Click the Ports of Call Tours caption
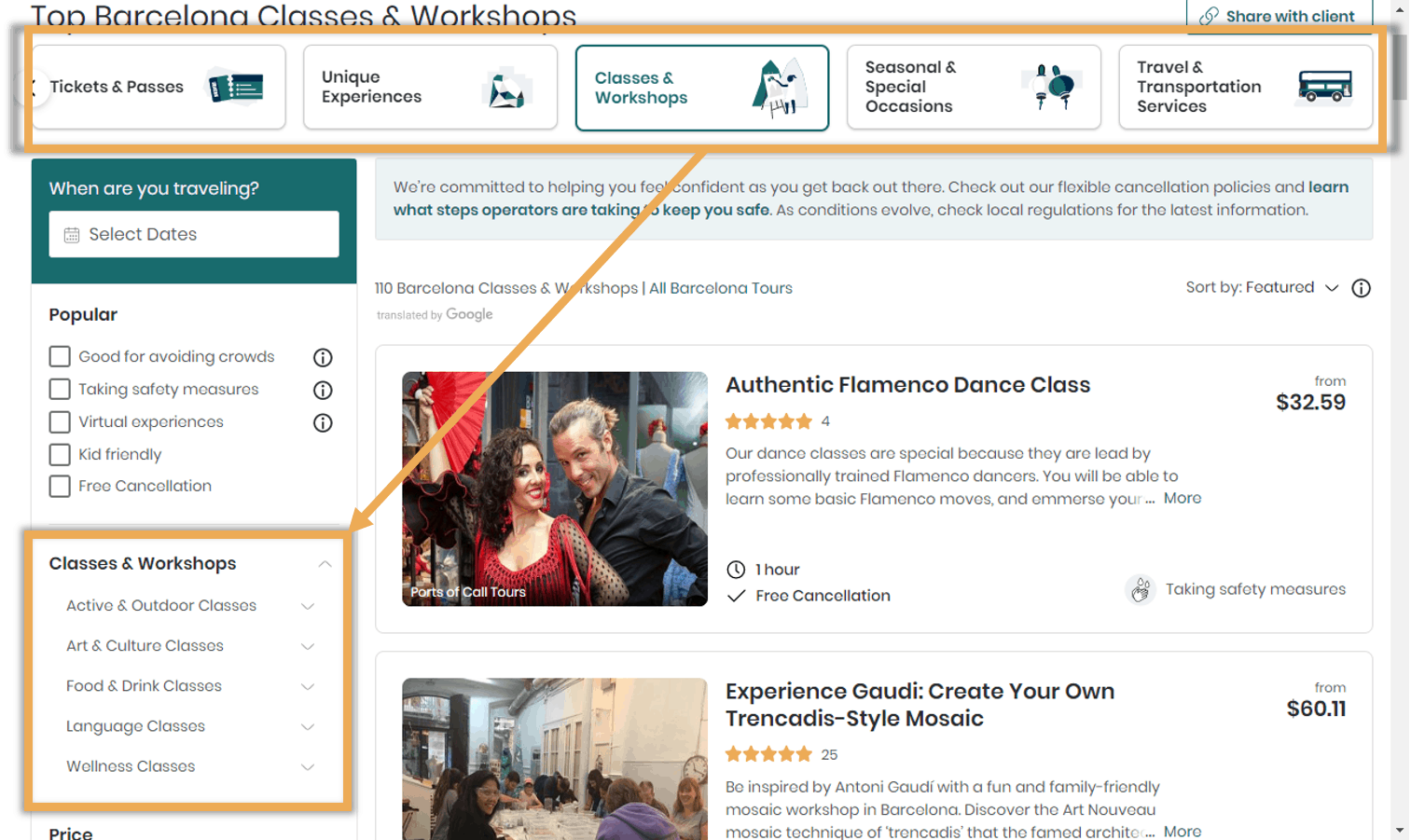This screenshot has height=840, width=1411. coord(468,592)
